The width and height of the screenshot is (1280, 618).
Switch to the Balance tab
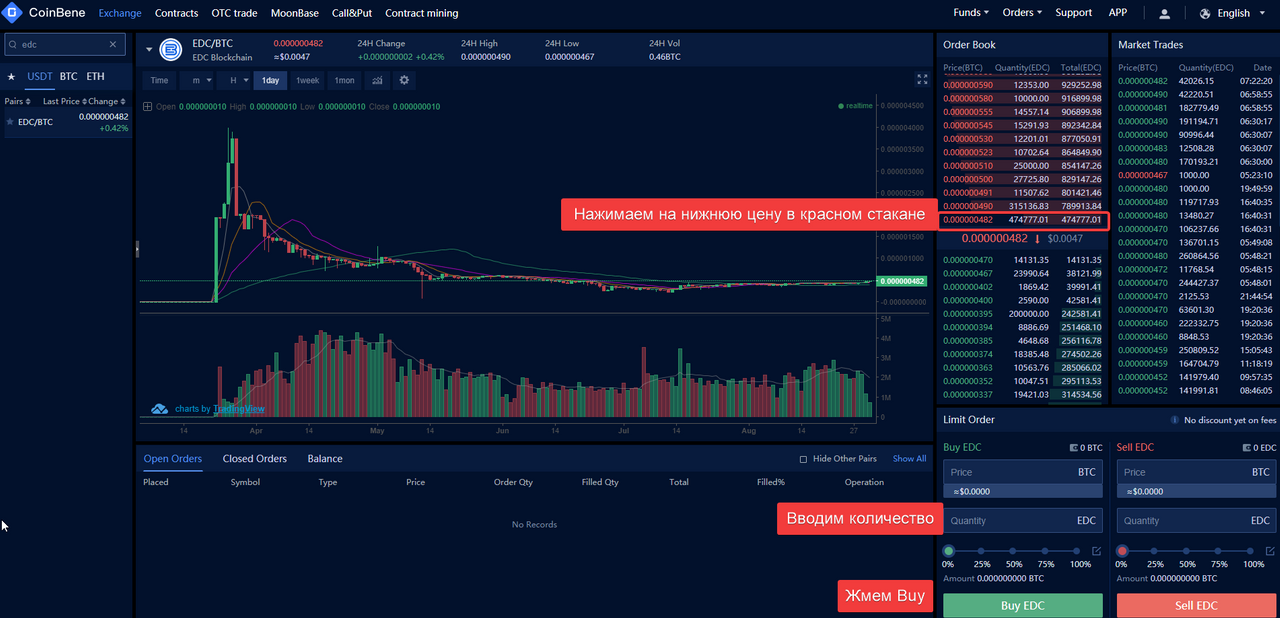click(324, 459)
